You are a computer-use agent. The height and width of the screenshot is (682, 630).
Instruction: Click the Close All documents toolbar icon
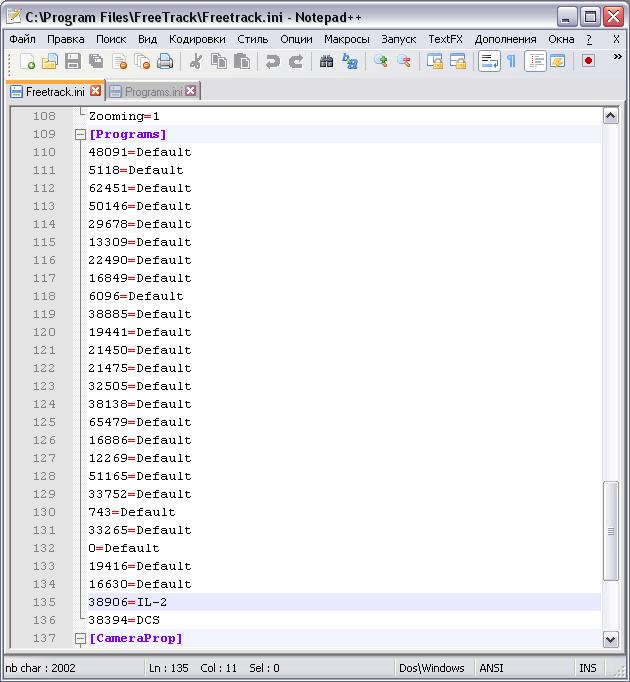142,61
